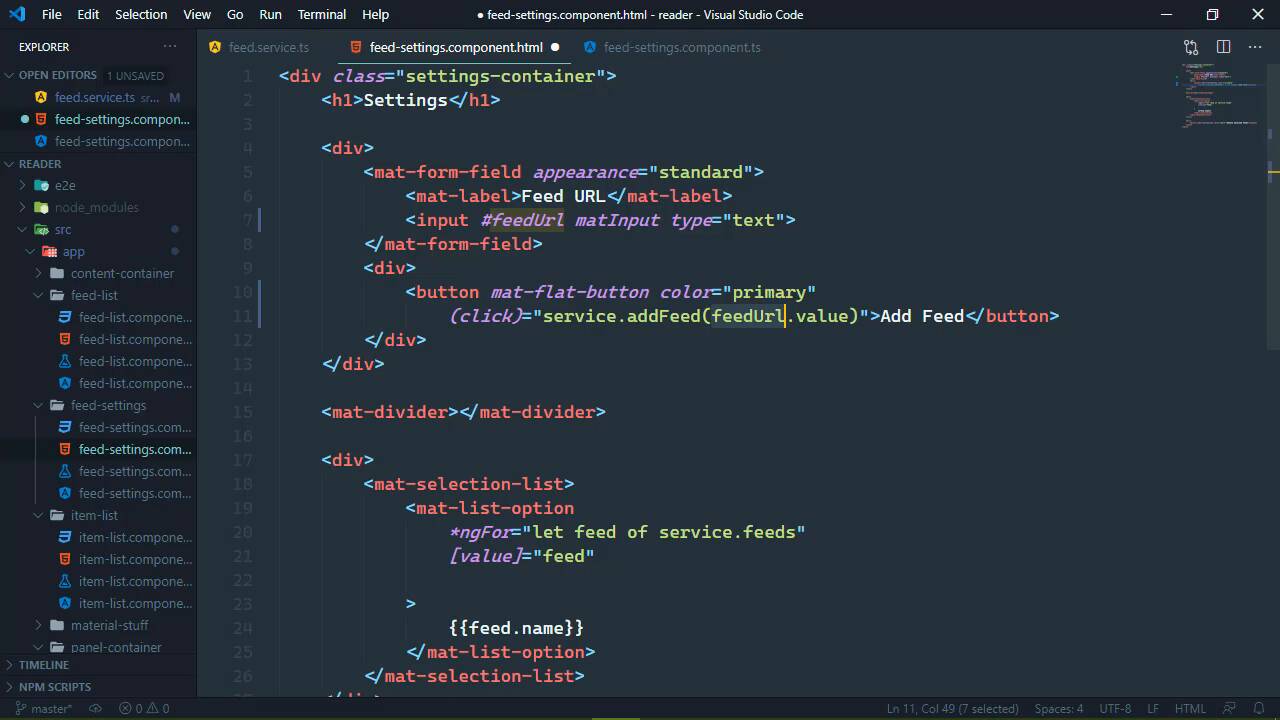Viewport: 1280px width, 720px height.
Task: Open the spec test file under feed-list
Action: 98,361
